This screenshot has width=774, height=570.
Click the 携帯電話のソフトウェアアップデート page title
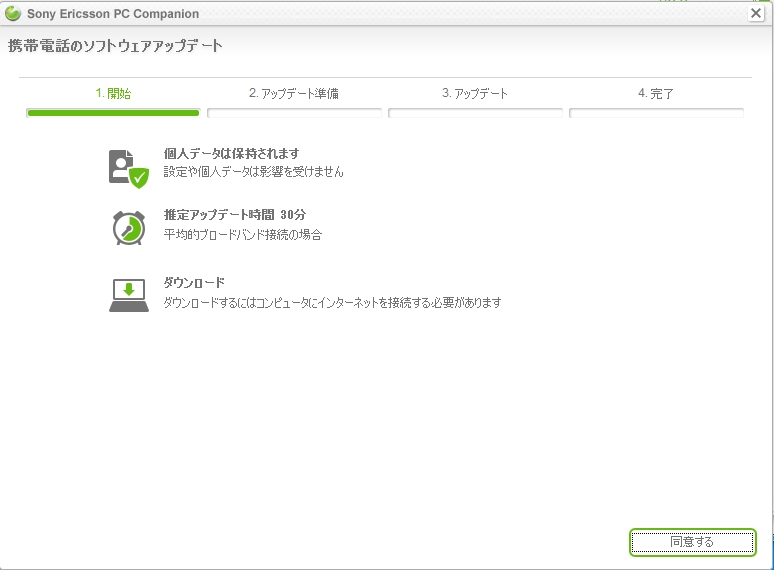click(x=115, y=46)
